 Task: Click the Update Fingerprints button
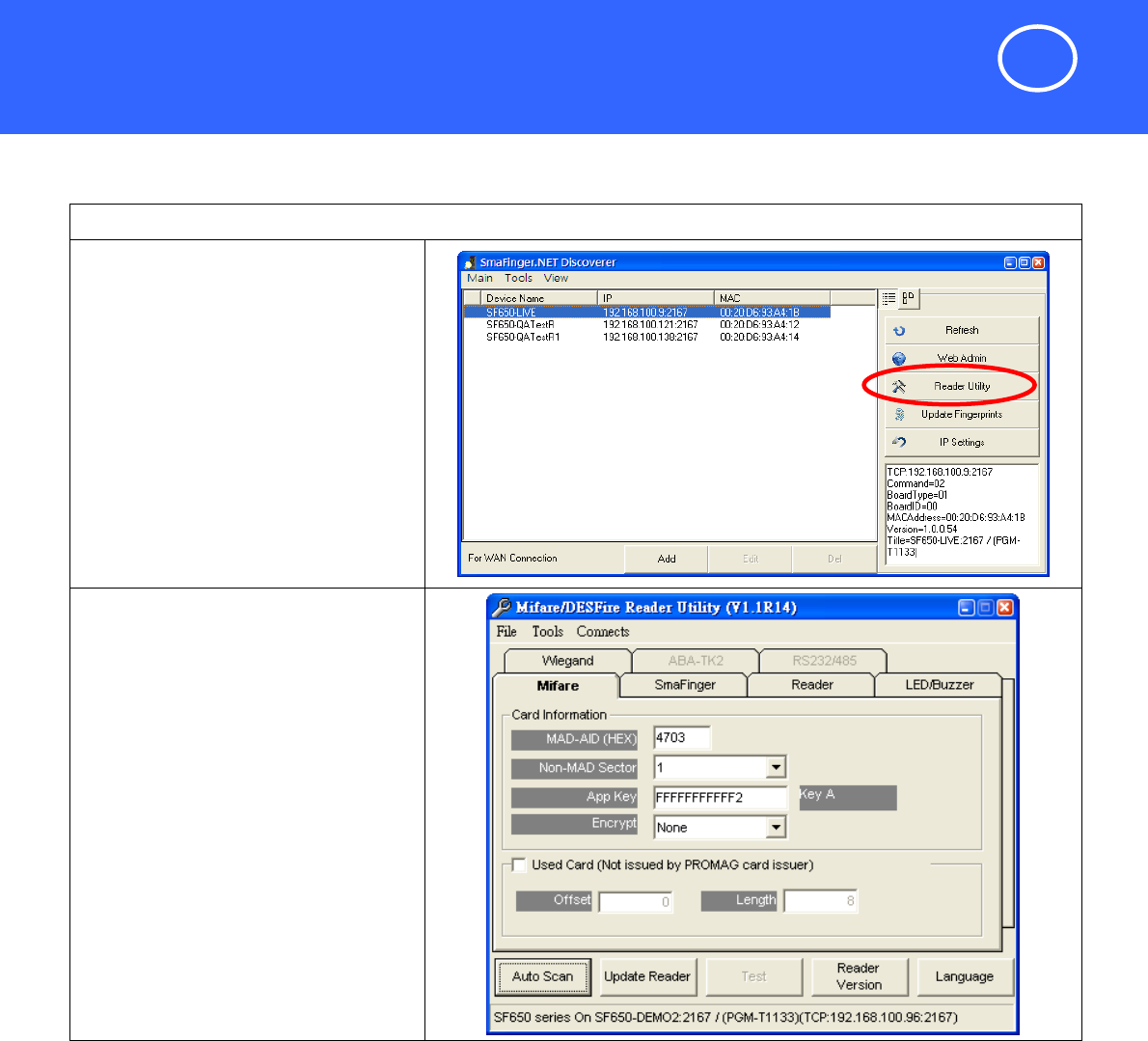click(x=961, y=414)
